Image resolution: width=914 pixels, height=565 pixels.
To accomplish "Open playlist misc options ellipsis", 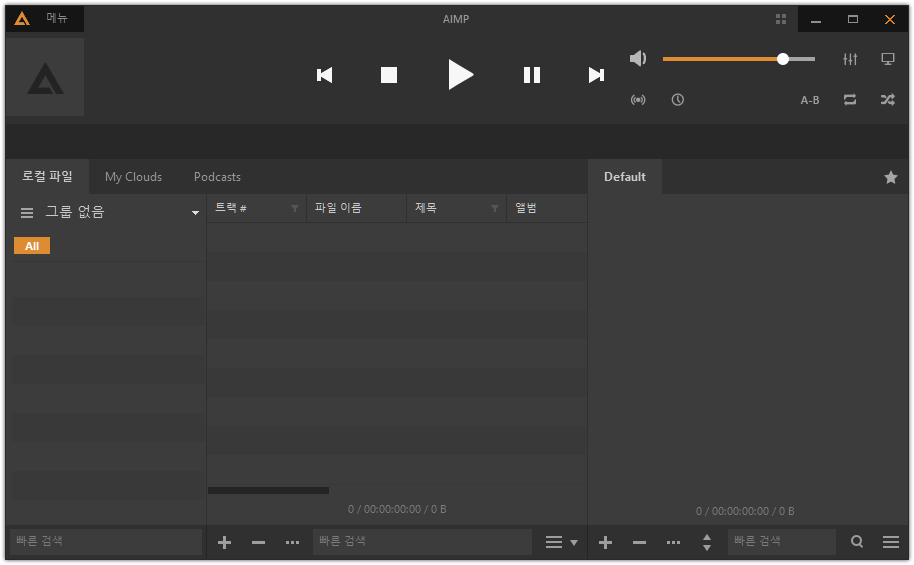I will (x=673, y=543).
